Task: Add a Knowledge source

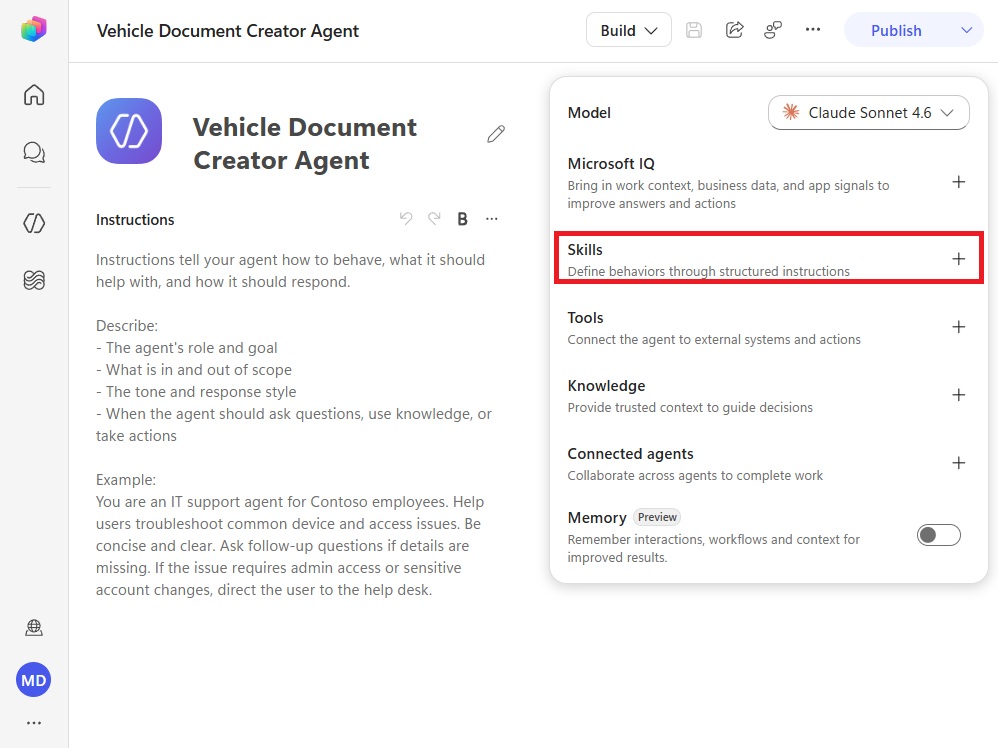Action: coord(959,395)
